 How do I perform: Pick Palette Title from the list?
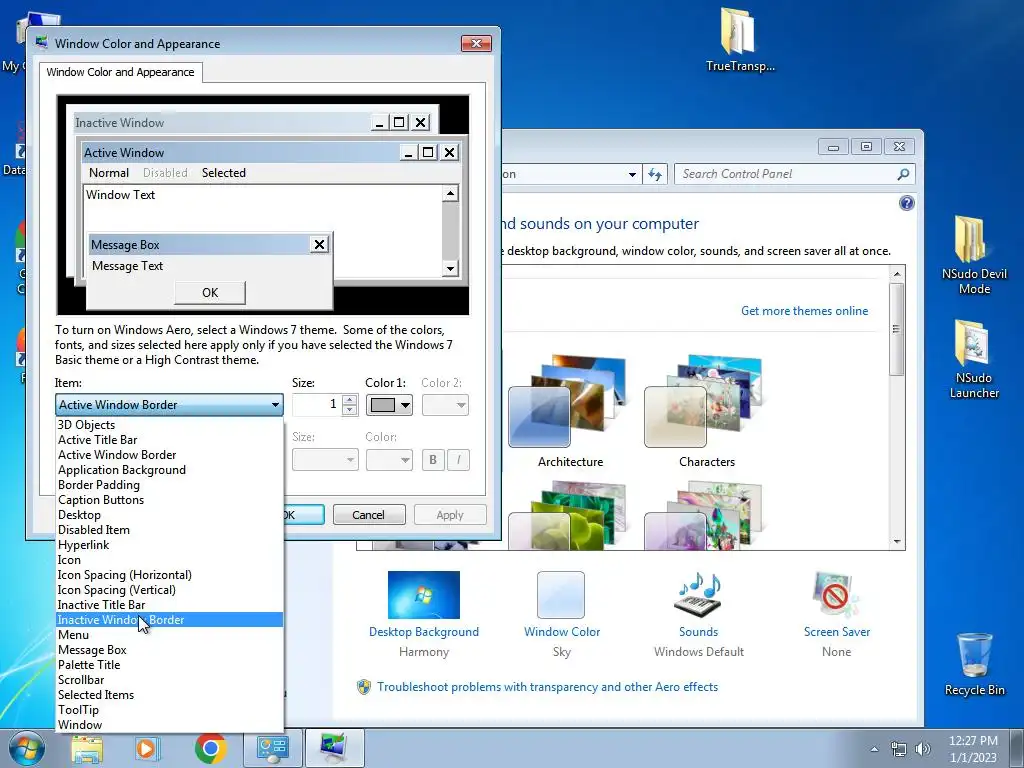(x=169, y=665)
